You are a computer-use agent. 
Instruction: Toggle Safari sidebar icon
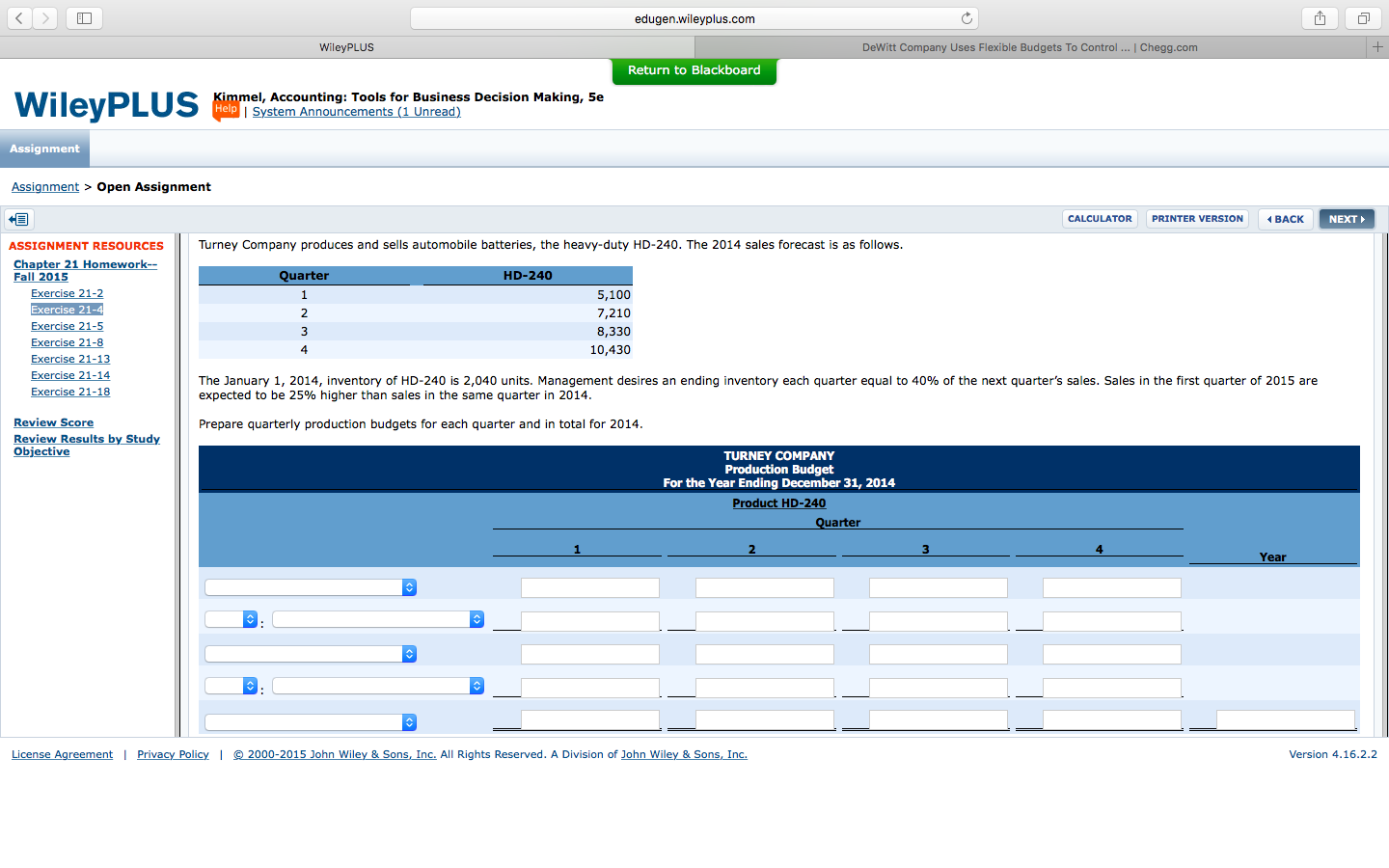point(84,18)
